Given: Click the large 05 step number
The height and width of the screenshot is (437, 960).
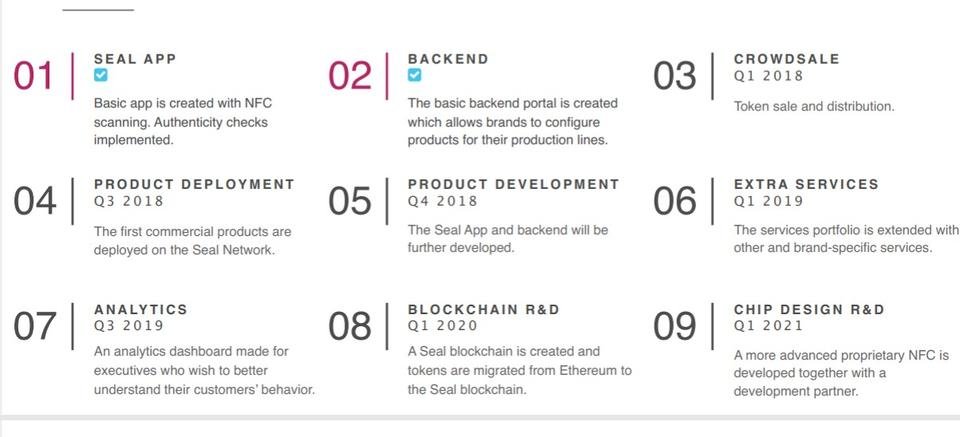Looking at the screenshot, I should 350,201.
